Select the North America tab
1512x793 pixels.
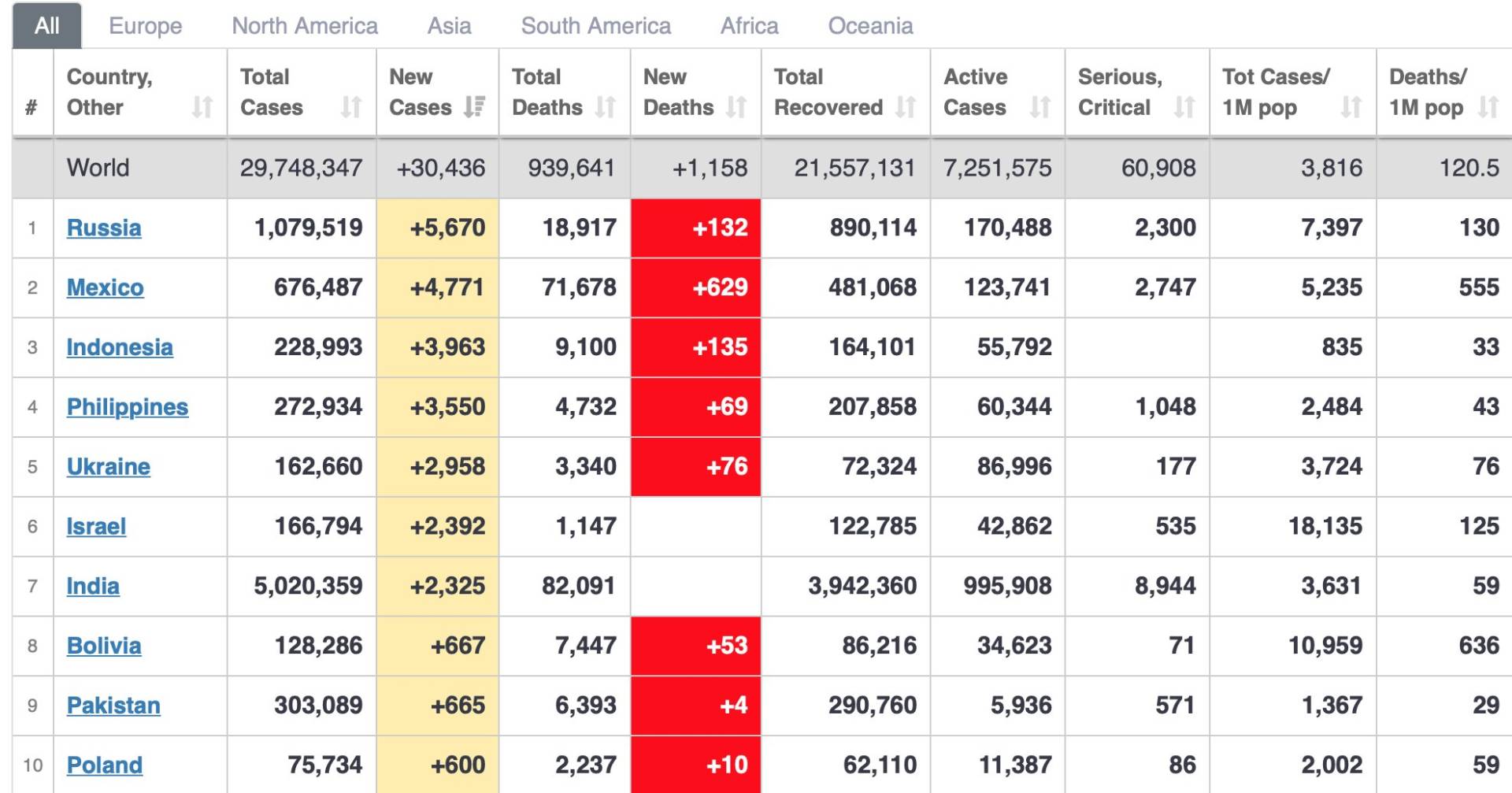coord(305,26)
